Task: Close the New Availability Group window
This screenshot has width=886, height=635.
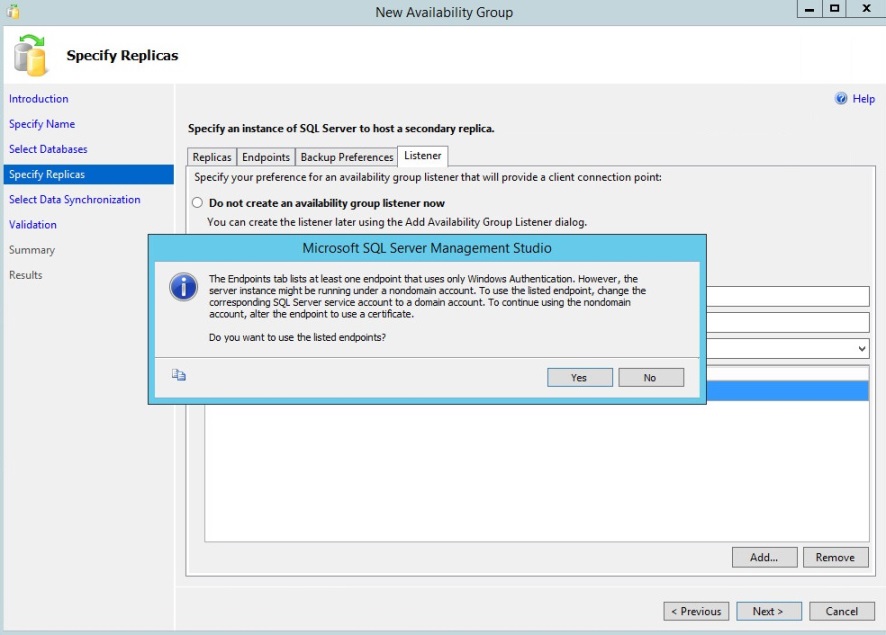Action: tap(866, 9)
